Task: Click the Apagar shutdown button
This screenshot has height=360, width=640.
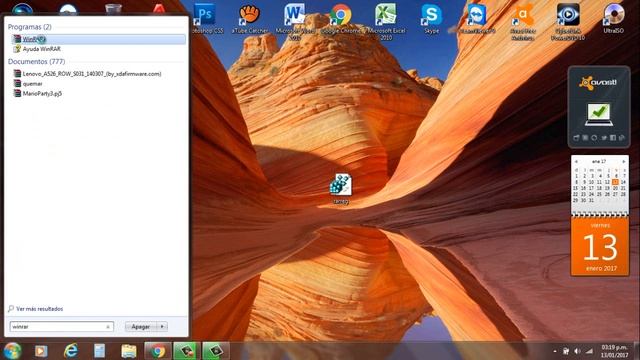Action: pos(141,327)
